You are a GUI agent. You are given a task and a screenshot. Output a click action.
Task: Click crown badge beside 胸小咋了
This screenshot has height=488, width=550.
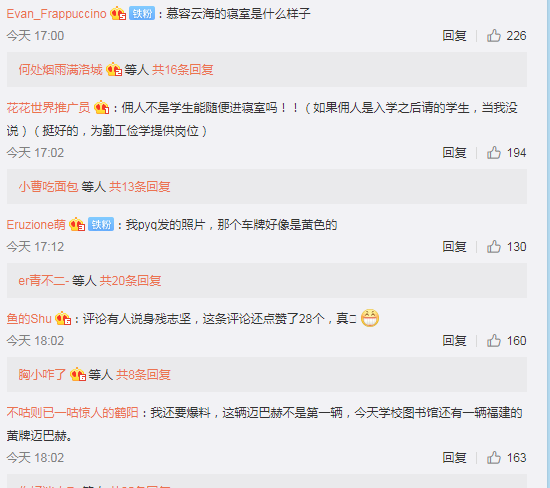click(78, 374)
